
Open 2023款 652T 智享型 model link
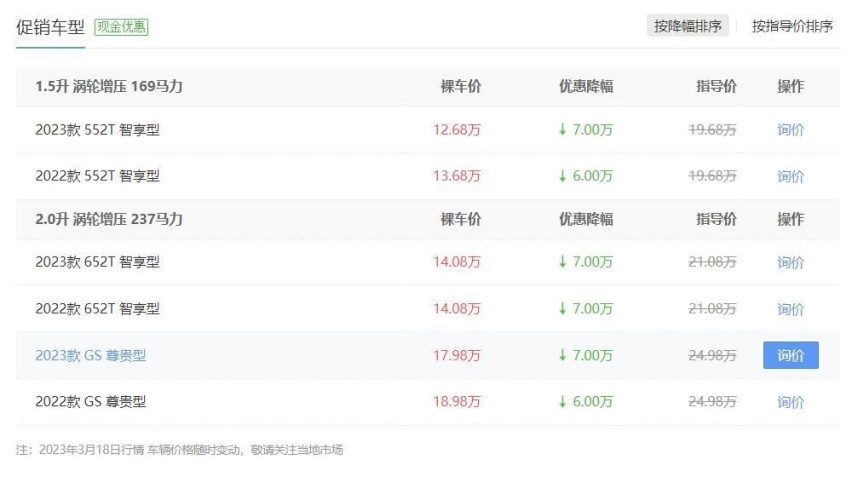[97, 262]
